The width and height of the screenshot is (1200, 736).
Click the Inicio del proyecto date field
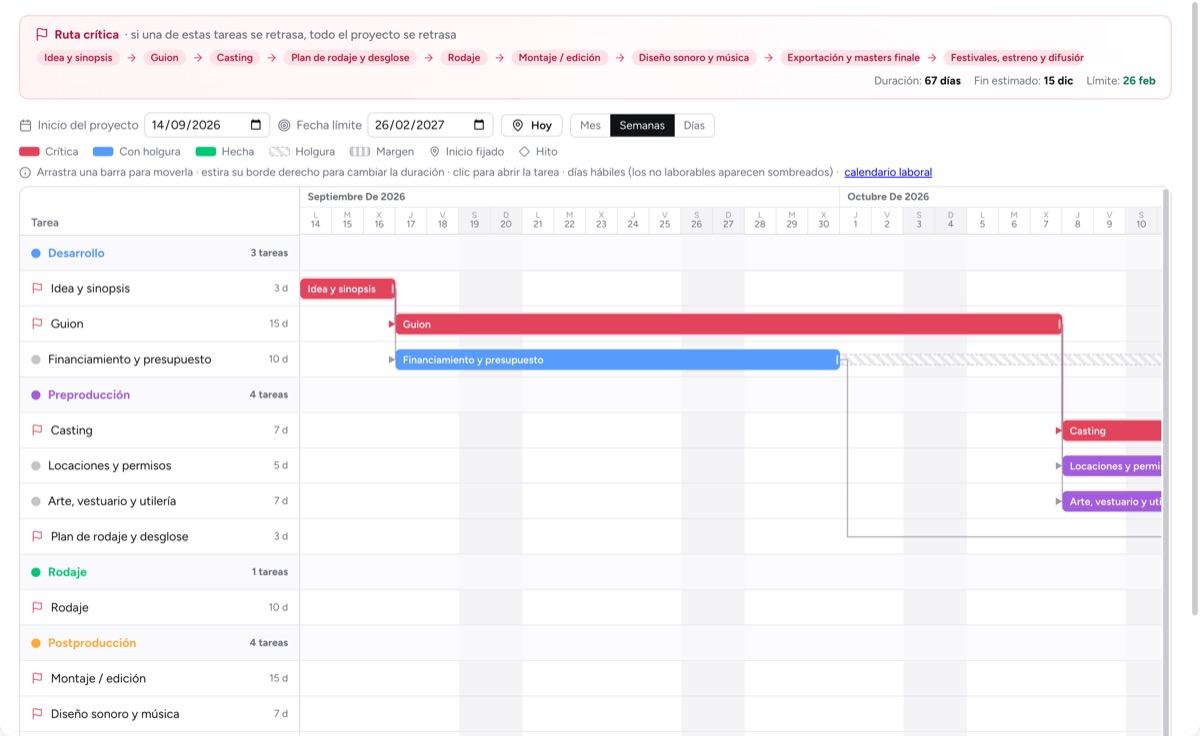(207, 125)
